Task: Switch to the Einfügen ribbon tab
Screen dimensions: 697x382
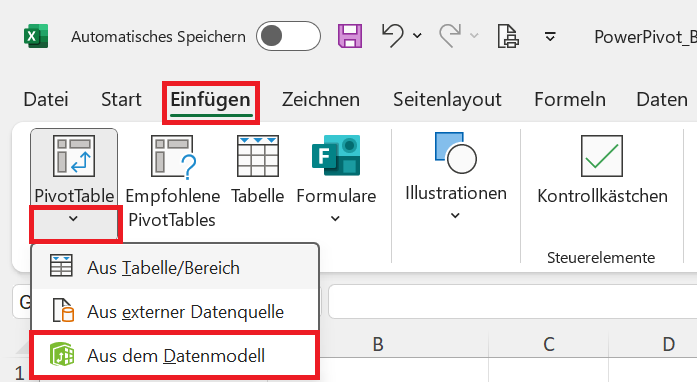Action: click(211, 100)
